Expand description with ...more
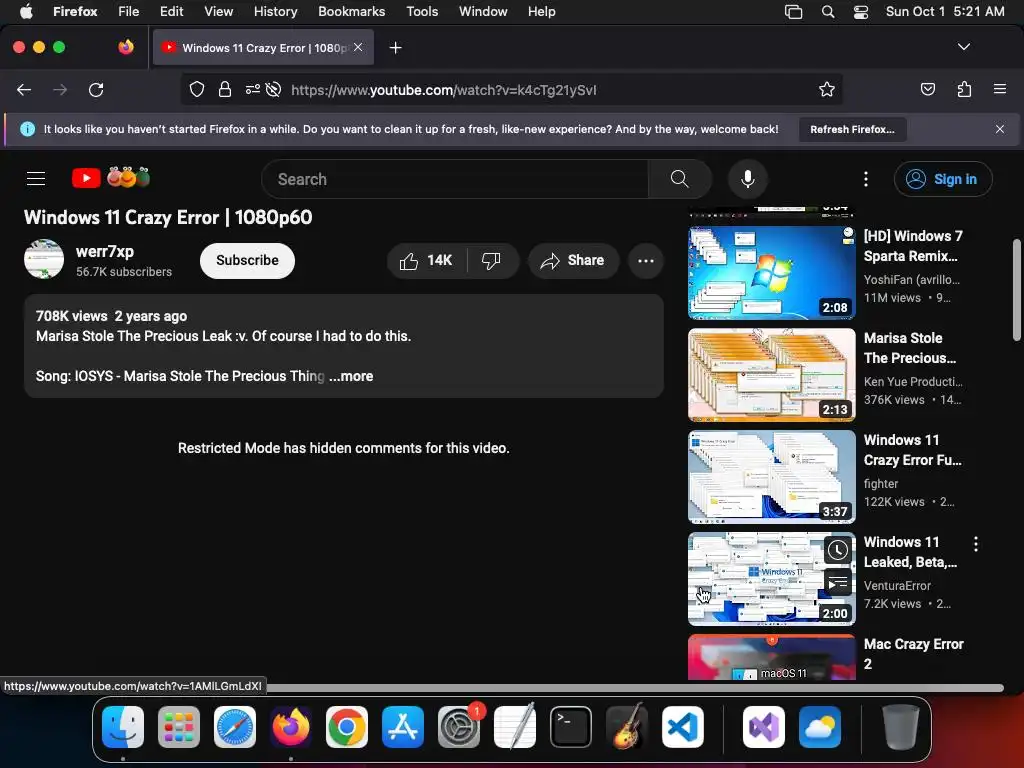Screen dimensions: 1024x768 351,376
